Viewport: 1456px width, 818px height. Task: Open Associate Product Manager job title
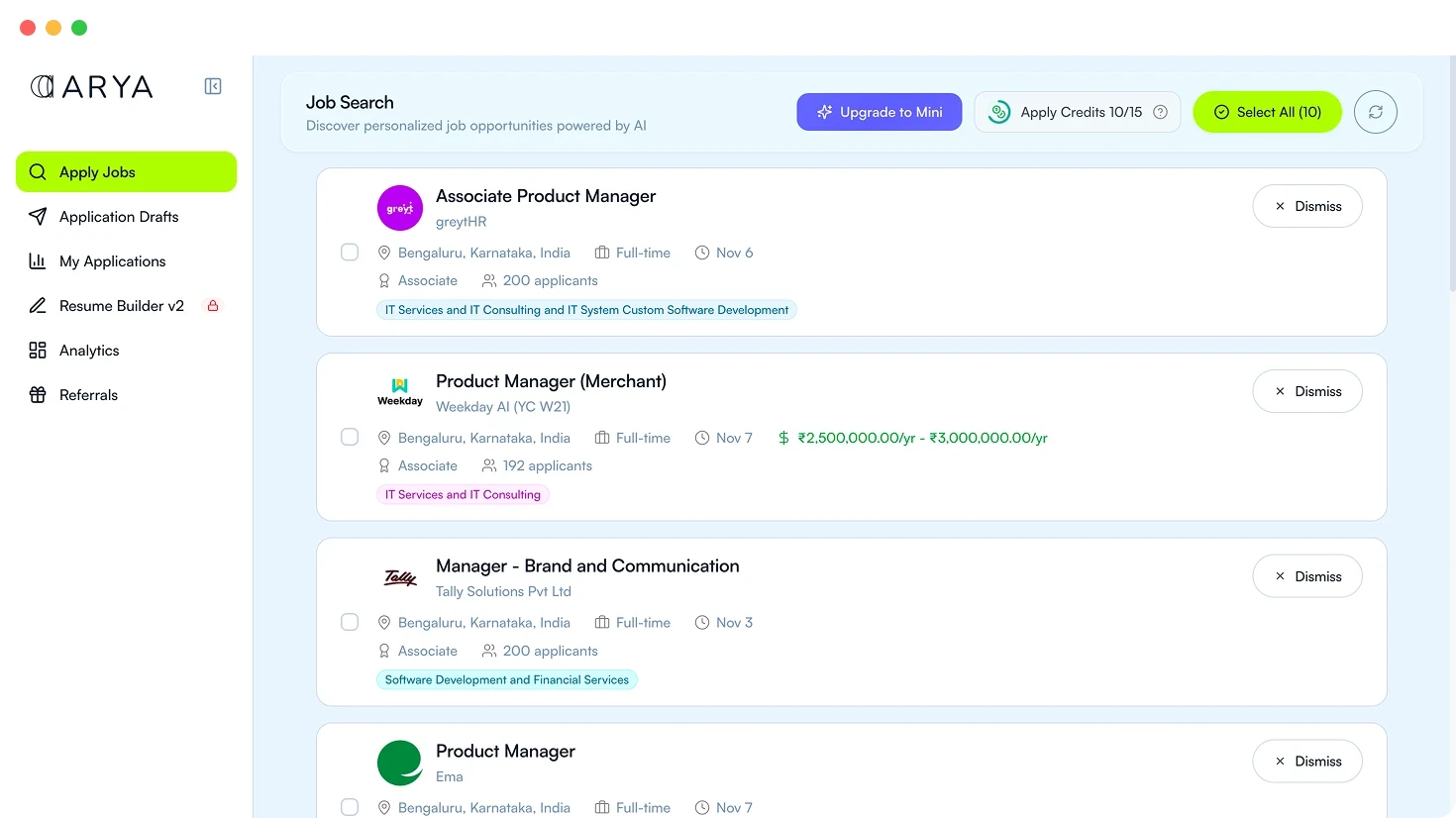pos(546,196)
